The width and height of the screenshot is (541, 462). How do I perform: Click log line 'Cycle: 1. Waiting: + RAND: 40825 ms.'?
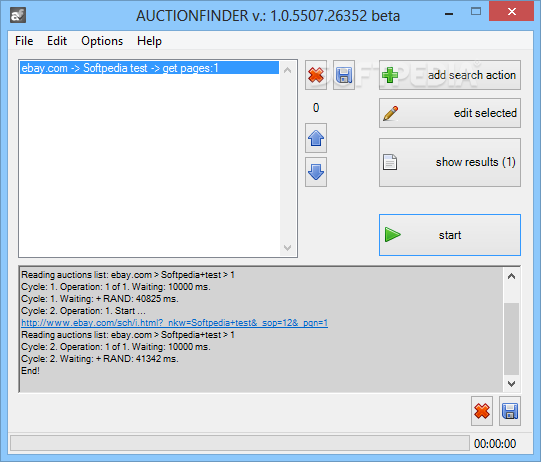[x=100, y=299]
